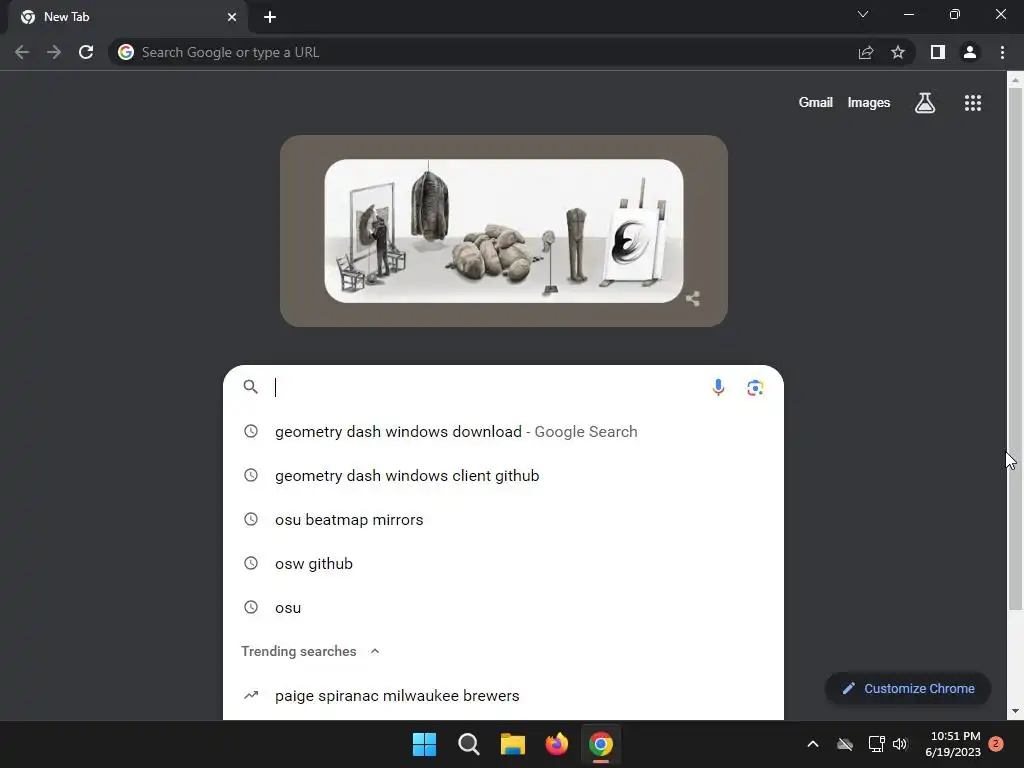Click the page vertical scrollbar thumb
The height and width of the screenshot is (768, 1024).
point(1015,349)
